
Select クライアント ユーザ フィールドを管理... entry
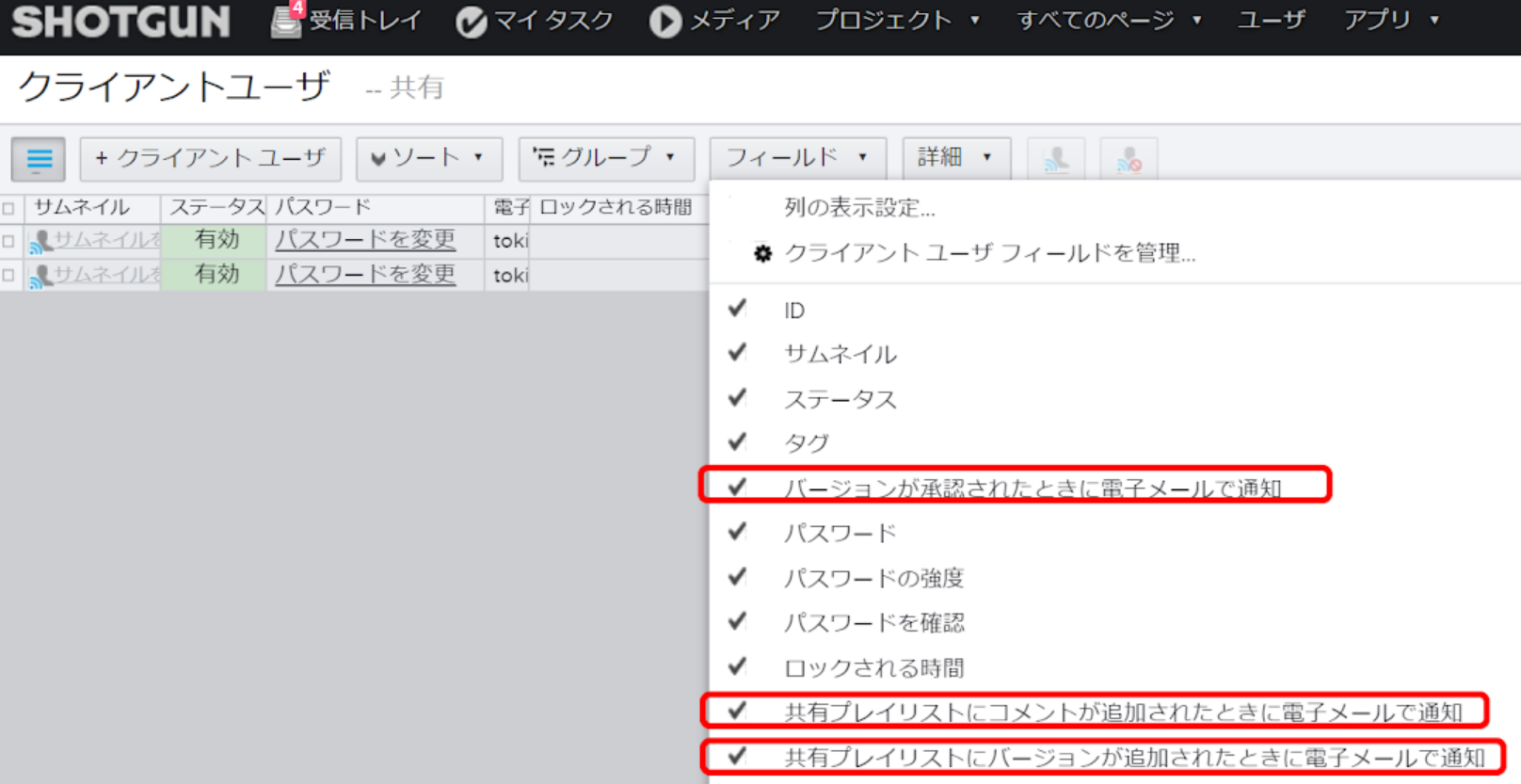tap(989, 253)
